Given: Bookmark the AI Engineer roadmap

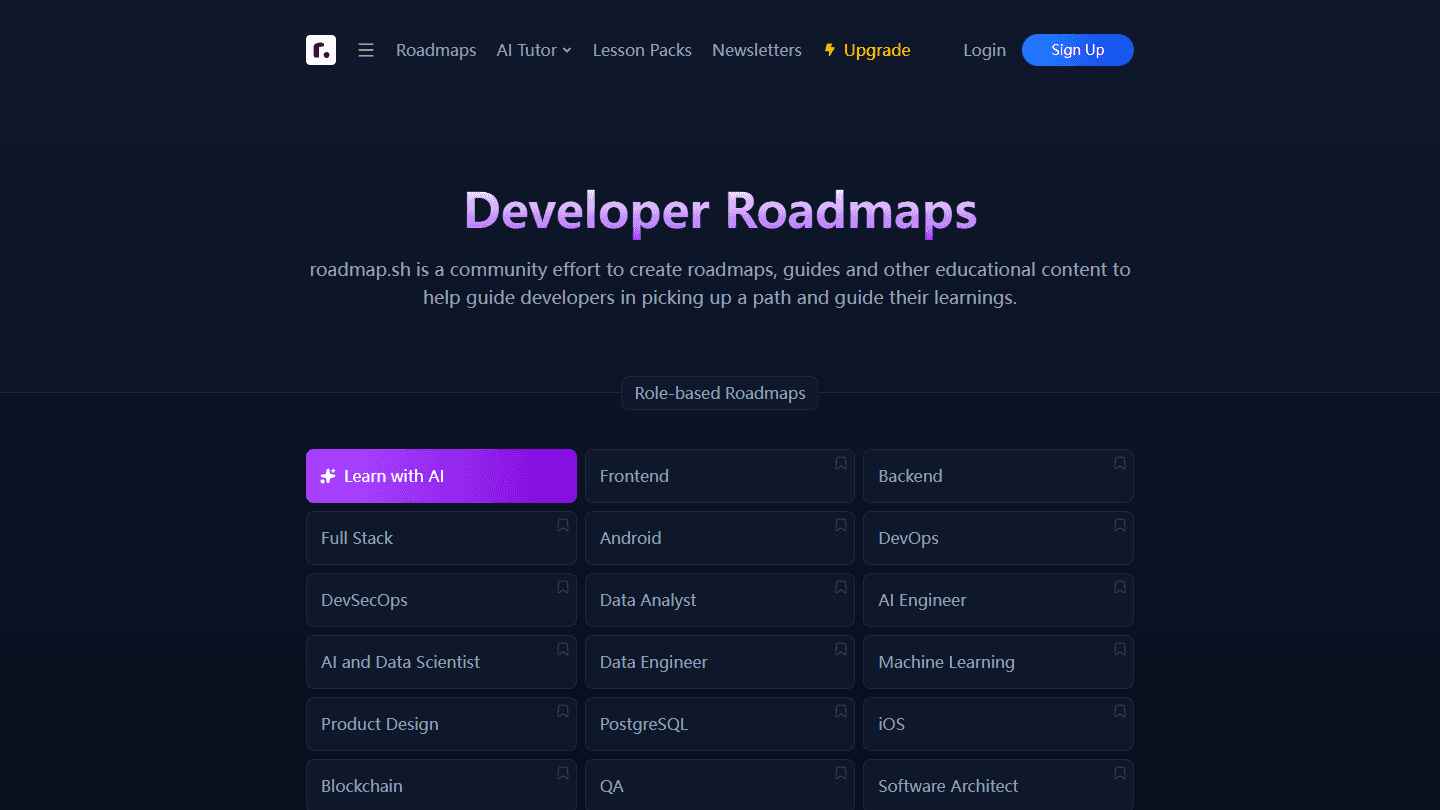Looking at the screenshot, I should point(1120,587).
